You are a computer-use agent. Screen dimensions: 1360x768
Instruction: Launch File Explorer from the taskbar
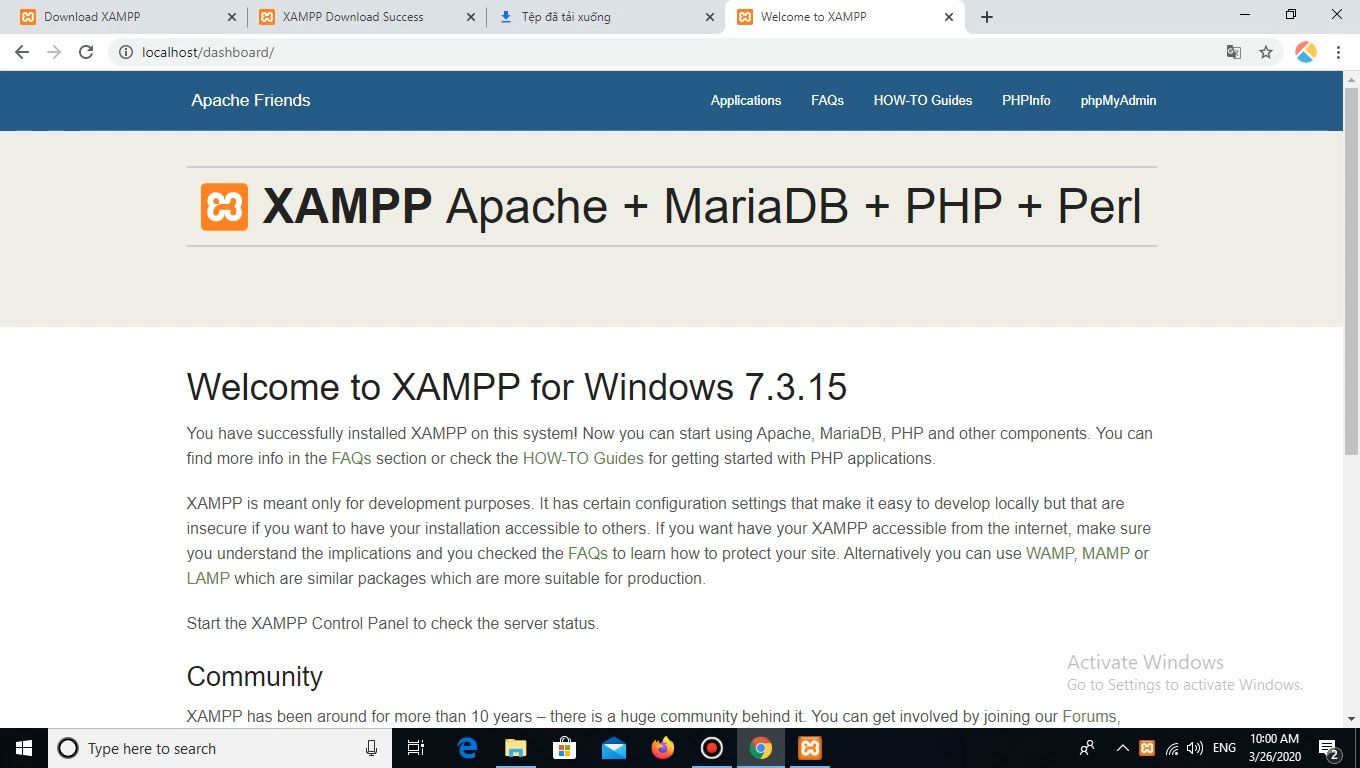(x=515, y=748)
